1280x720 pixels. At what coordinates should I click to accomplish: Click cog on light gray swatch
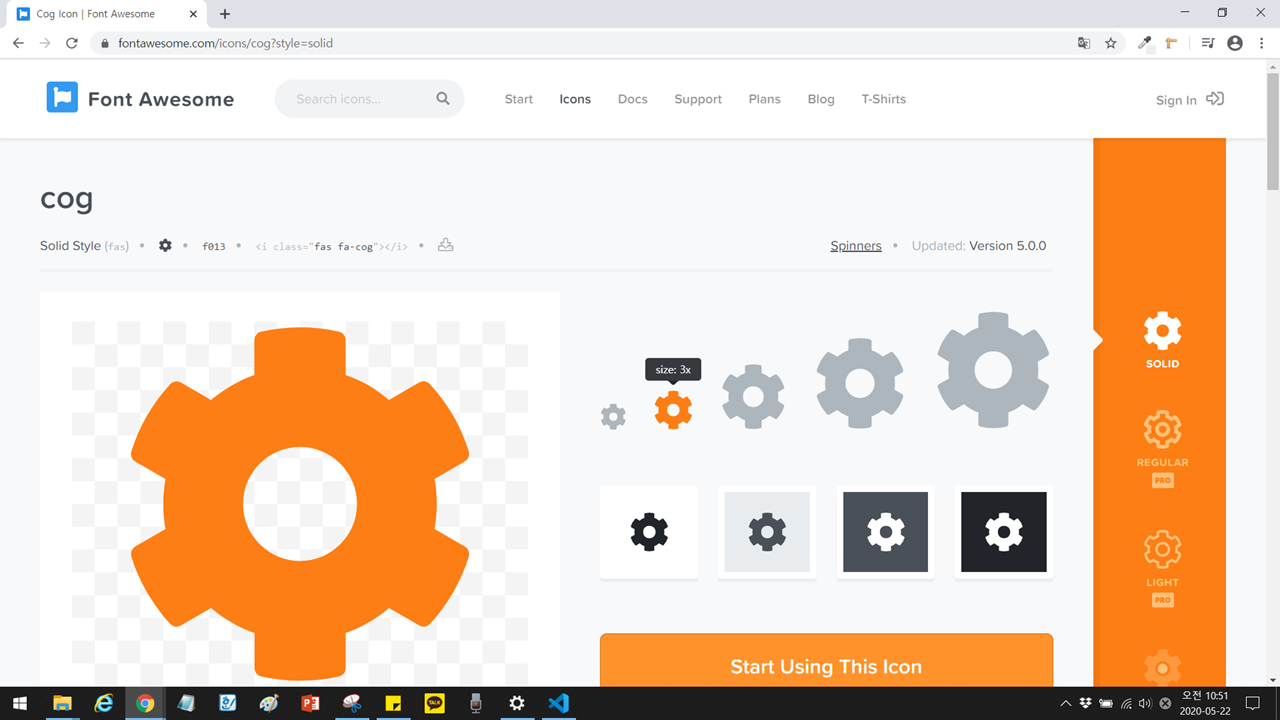pyautogui.click(x=767, y=532)
